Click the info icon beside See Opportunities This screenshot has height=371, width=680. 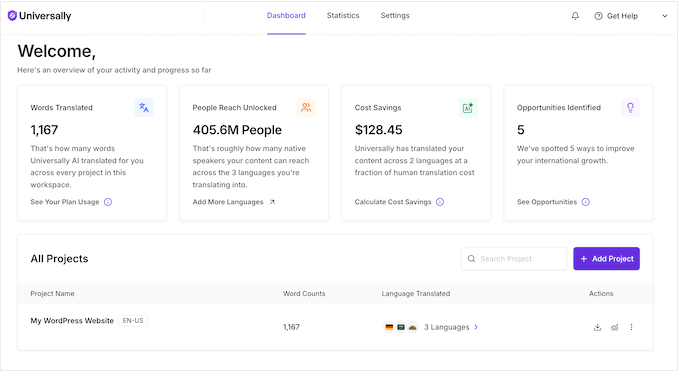pyautogui.click(x=585, y=202)
